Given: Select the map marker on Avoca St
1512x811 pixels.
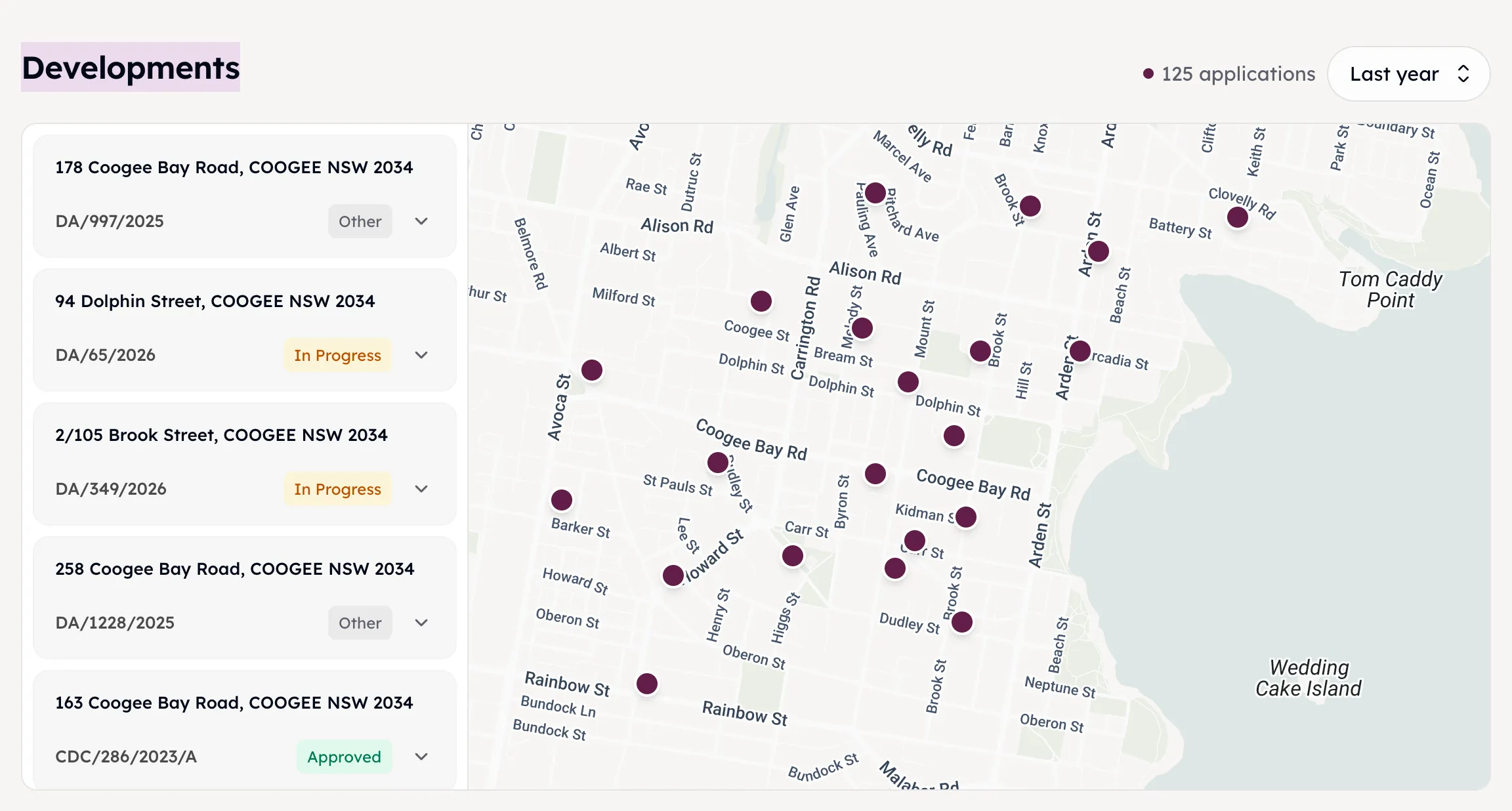Looking at the screenshot, I should point(592,370).
